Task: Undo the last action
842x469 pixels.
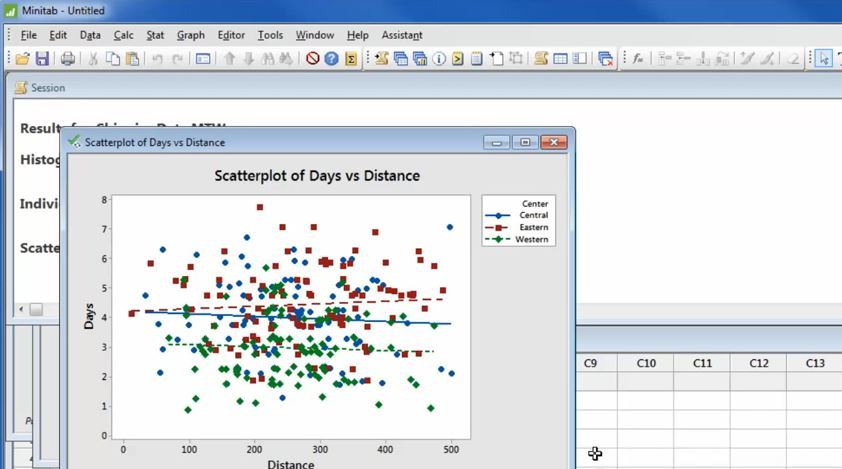Action: (157, 58)
